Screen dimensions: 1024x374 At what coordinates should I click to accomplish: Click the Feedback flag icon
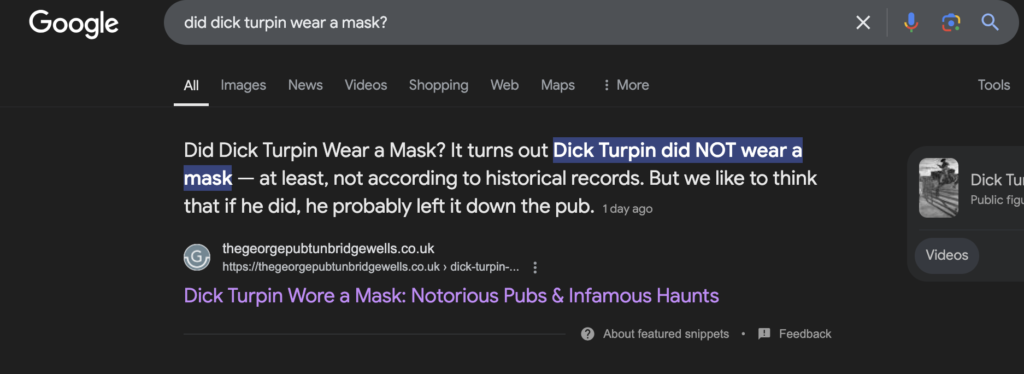(x=764, y=334)
